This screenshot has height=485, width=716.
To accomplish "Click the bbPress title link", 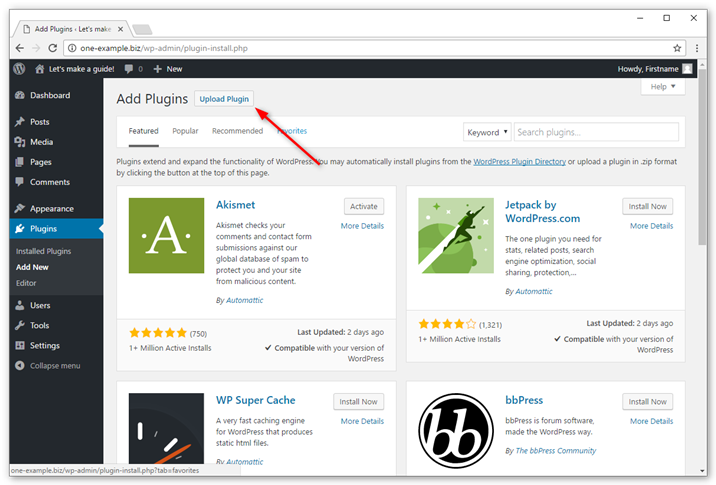I will (524, 400).
